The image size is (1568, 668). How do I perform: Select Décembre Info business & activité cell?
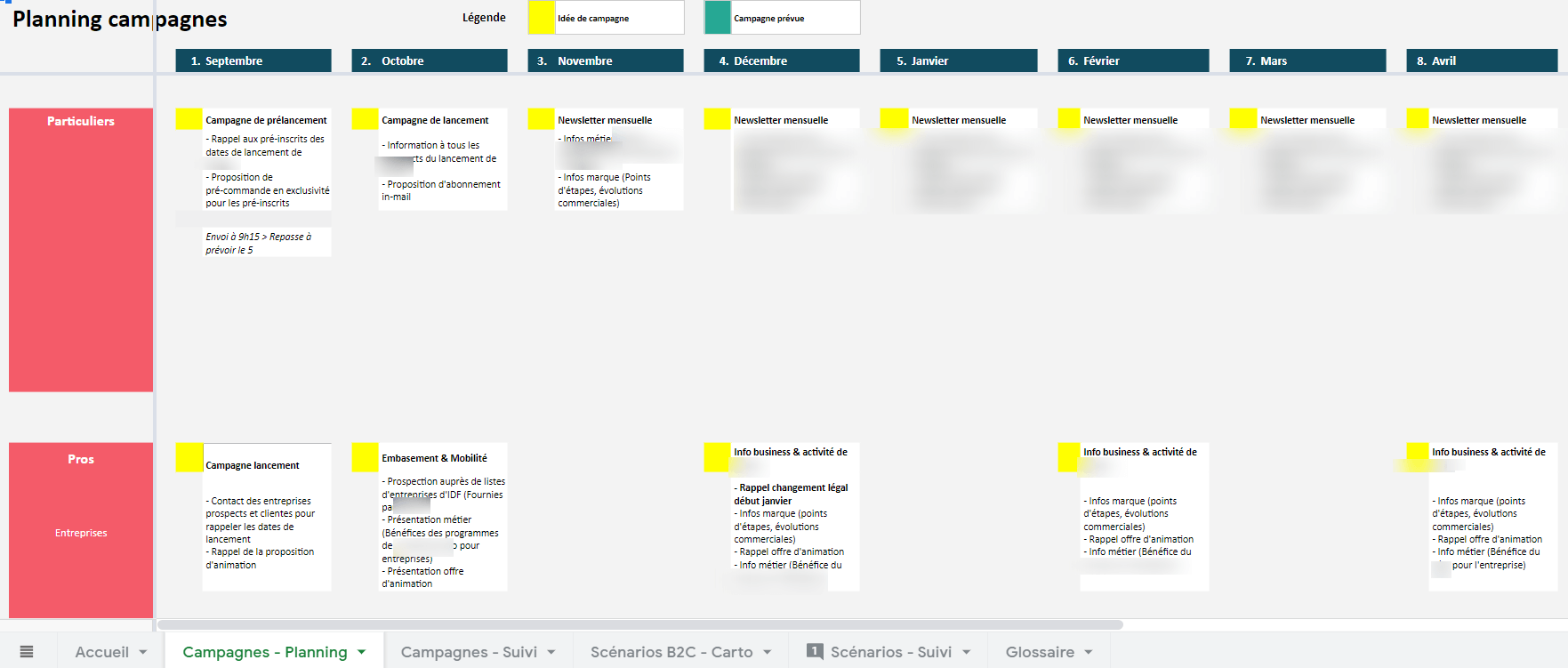click(x=791, y=452)
